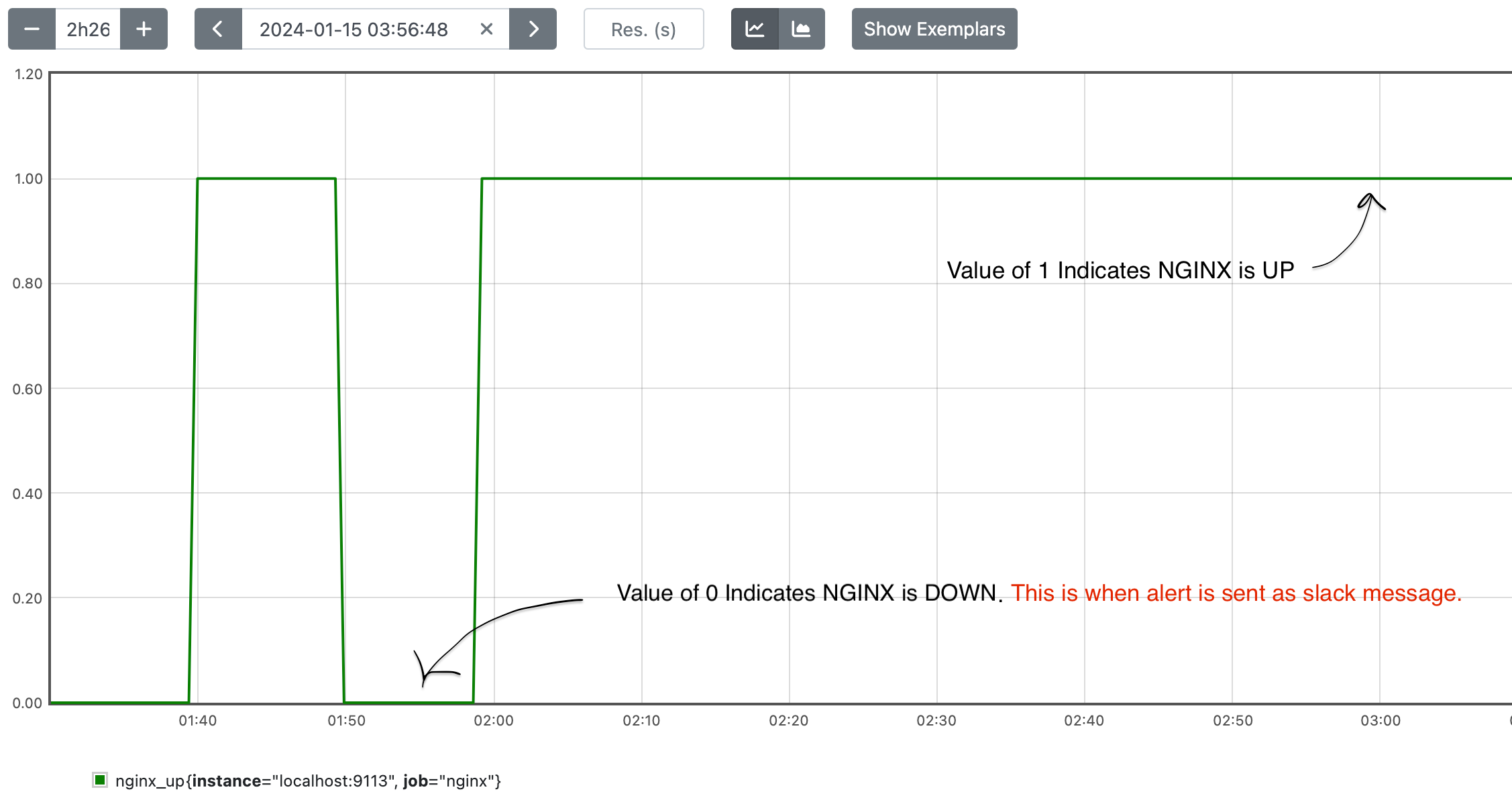Screen dimensions: 1512x808
Task: Decrease the time range with minus button
Action: click(32, 29)
